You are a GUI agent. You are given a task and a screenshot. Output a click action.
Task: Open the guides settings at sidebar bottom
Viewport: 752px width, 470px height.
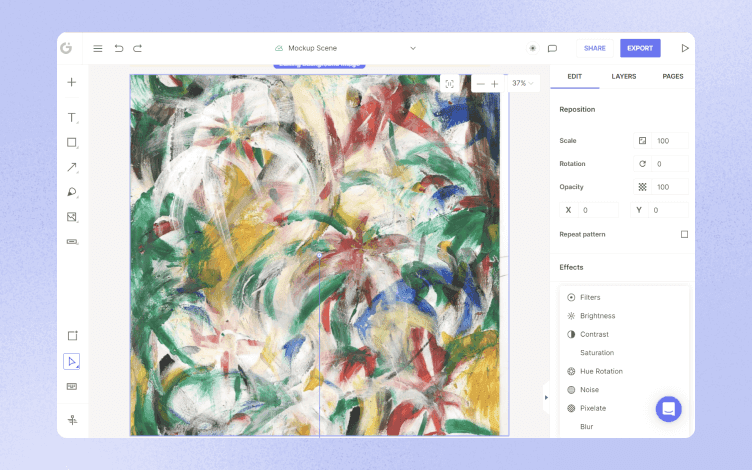[x=72, y=420]
